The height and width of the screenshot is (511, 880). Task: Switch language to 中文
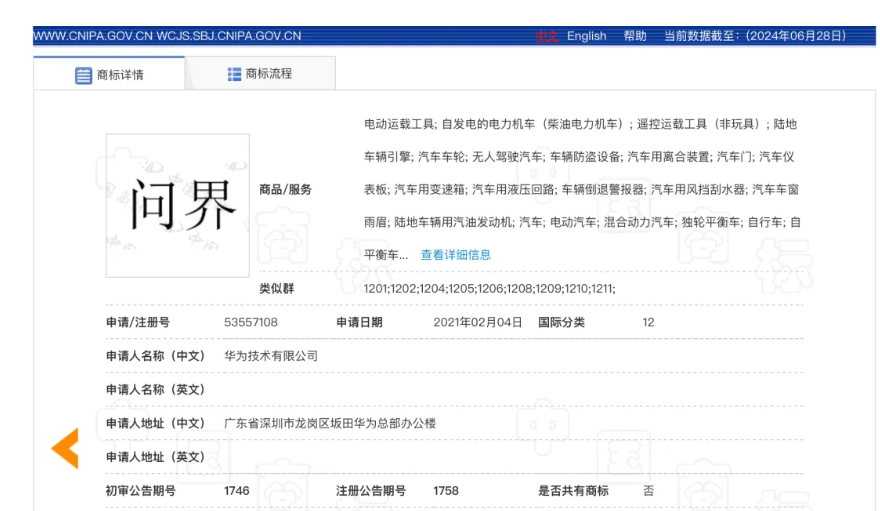click(x=546, y=36)
